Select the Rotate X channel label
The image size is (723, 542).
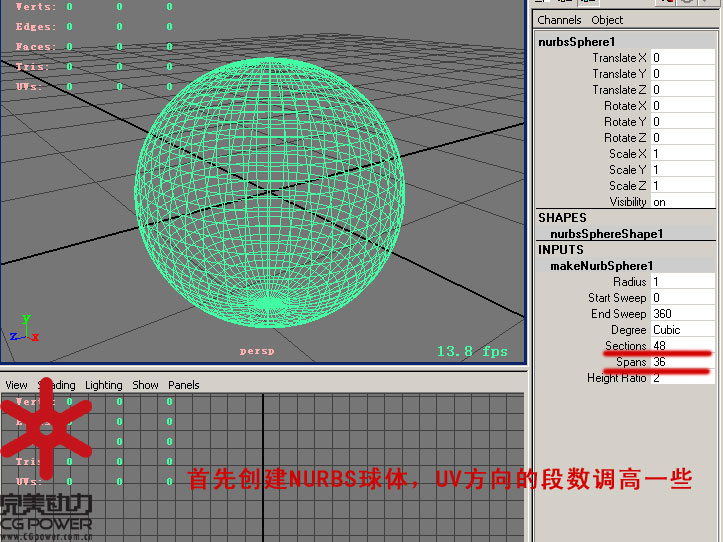coord(625,106)
